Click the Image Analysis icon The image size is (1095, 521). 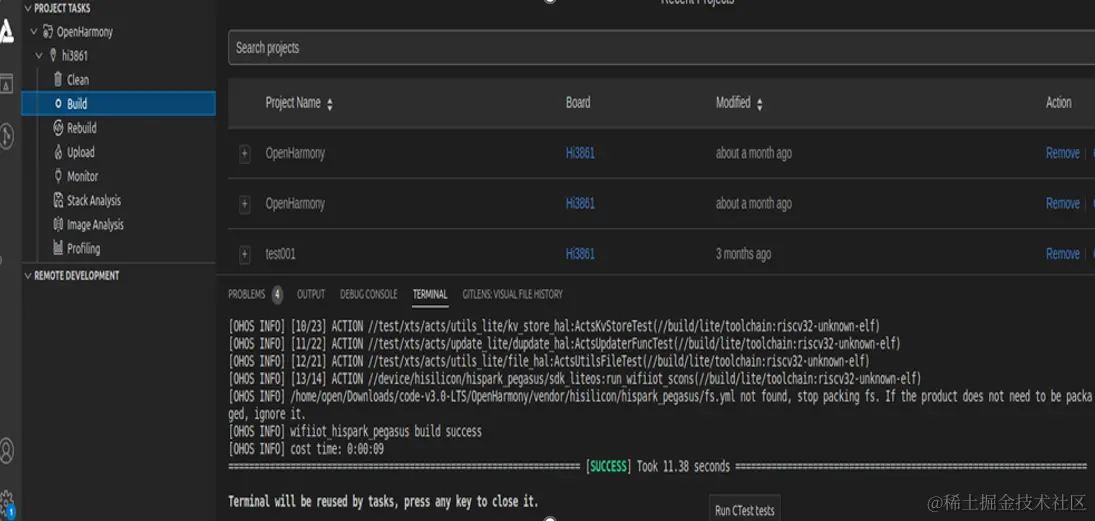coord(59,224)
